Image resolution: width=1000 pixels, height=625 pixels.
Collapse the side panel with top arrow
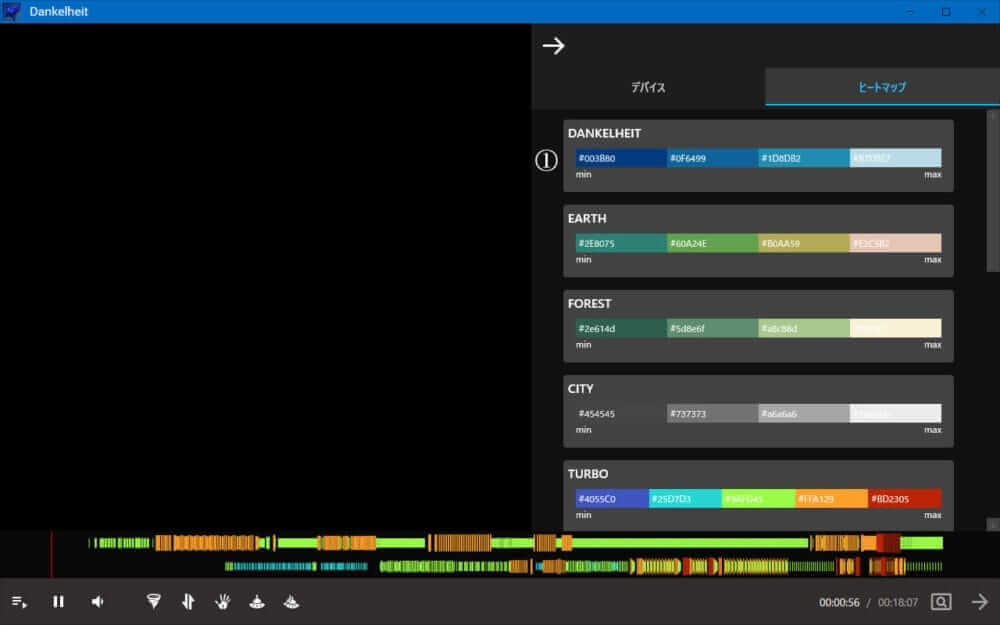553,46
